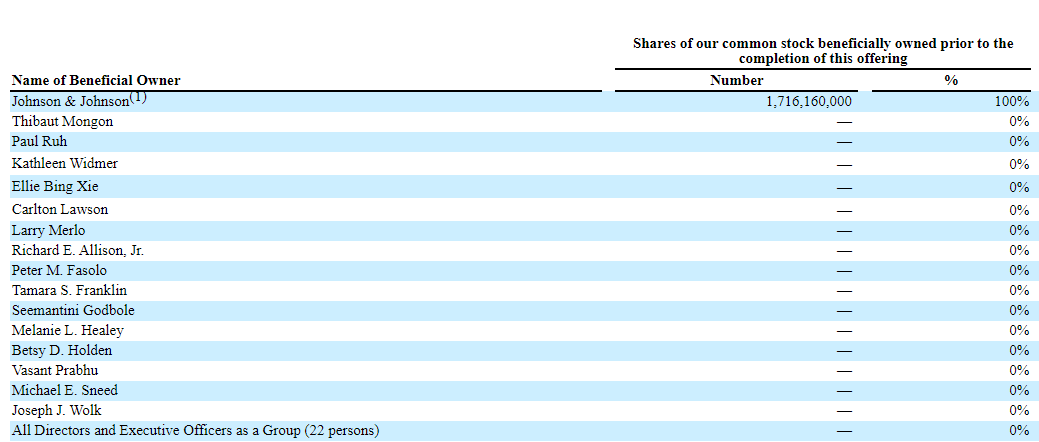1039x442 pixels.
Task: Click Richard E. Allison, Jr. name
Action: [78, 250]
